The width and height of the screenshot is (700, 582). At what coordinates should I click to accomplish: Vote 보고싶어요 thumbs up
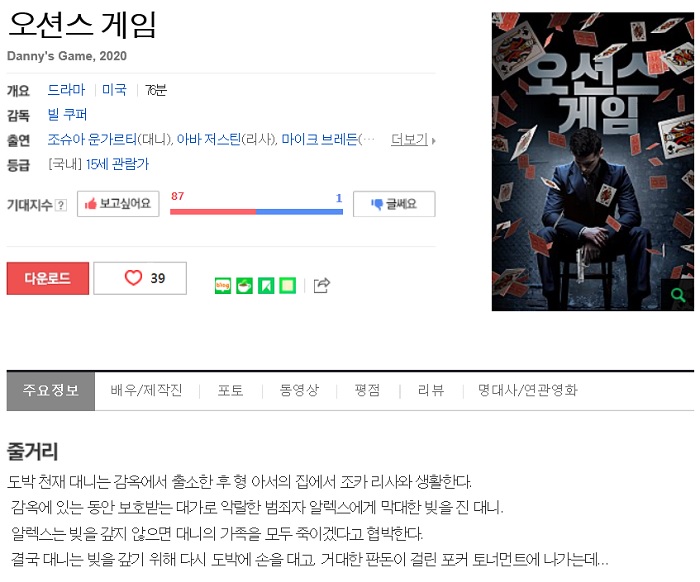pyautogui.click(x=118, y=204)
